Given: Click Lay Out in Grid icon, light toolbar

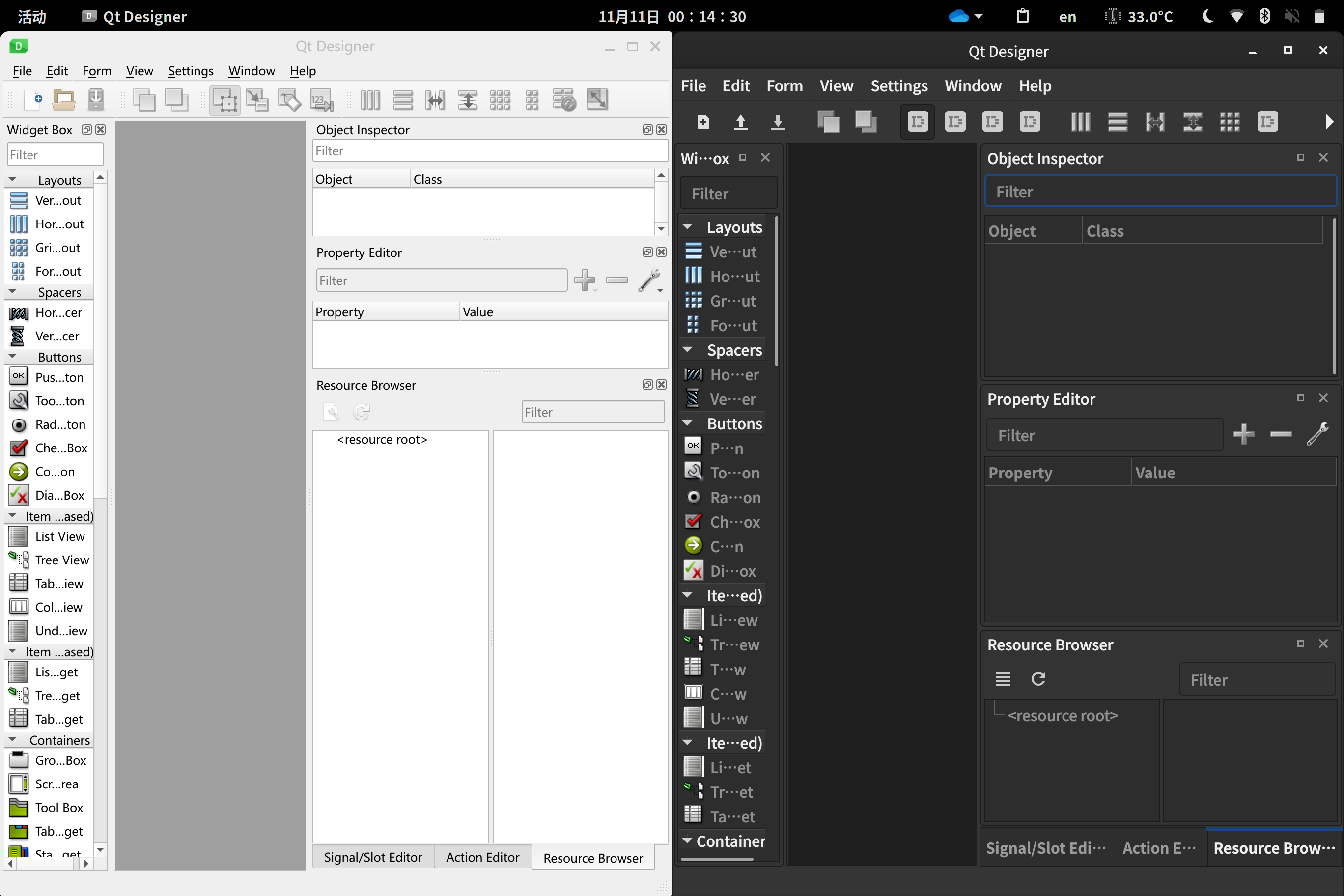Looking at the screenshot, I should pos(500,101).
